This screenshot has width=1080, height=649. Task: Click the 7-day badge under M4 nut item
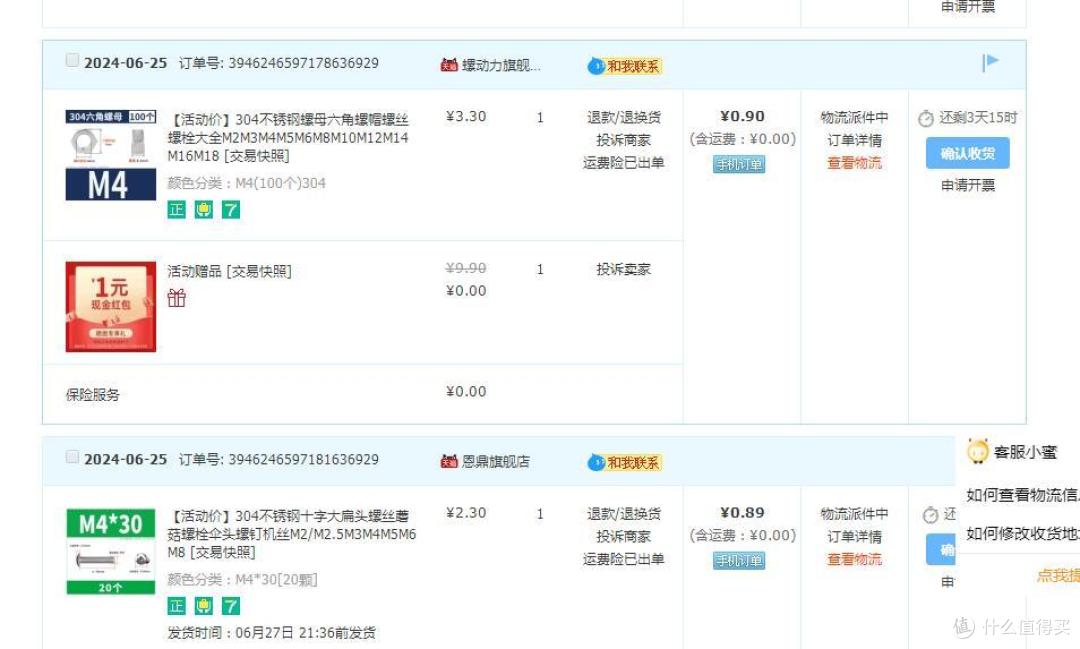click(231, 209)
